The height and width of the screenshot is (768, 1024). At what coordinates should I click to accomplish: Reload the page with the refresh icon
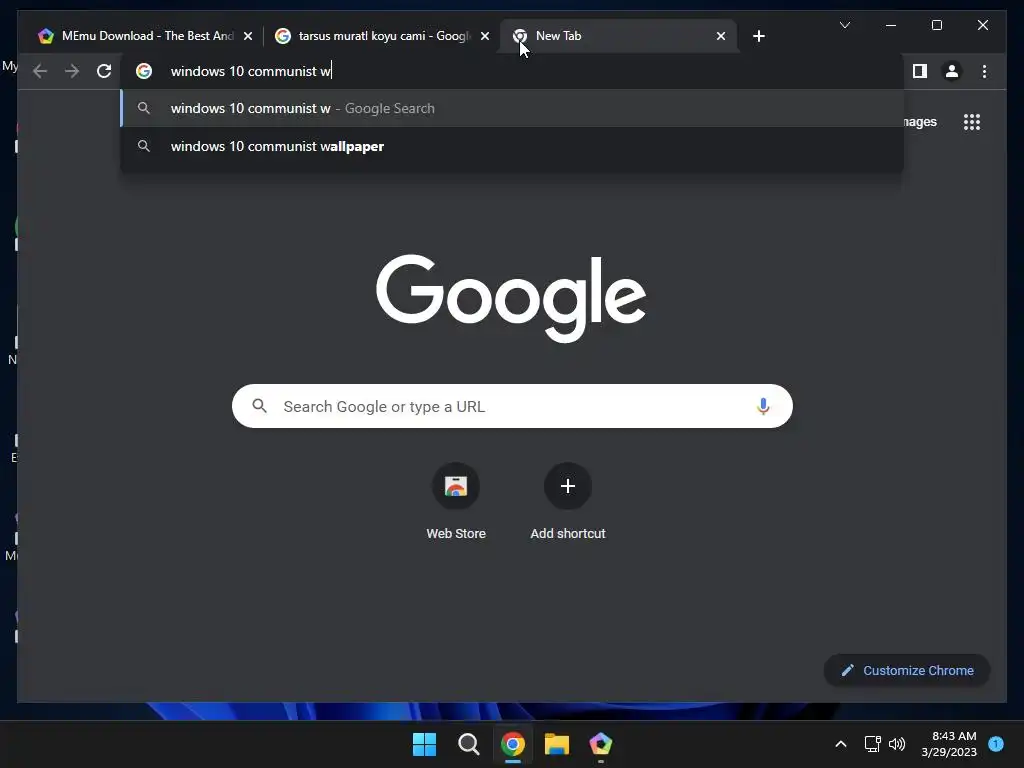coord(104,71)
